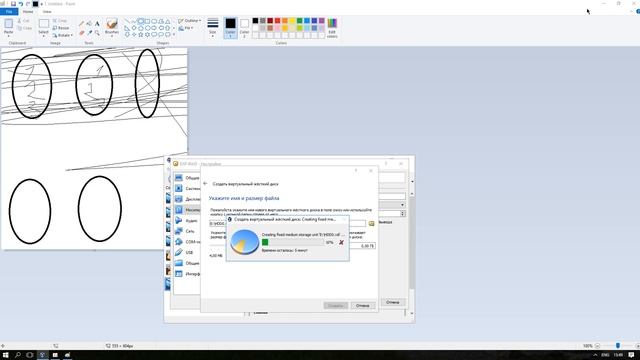Click Отмена in the disk wizard
640x360 pixels.
[x=362, y=305]
